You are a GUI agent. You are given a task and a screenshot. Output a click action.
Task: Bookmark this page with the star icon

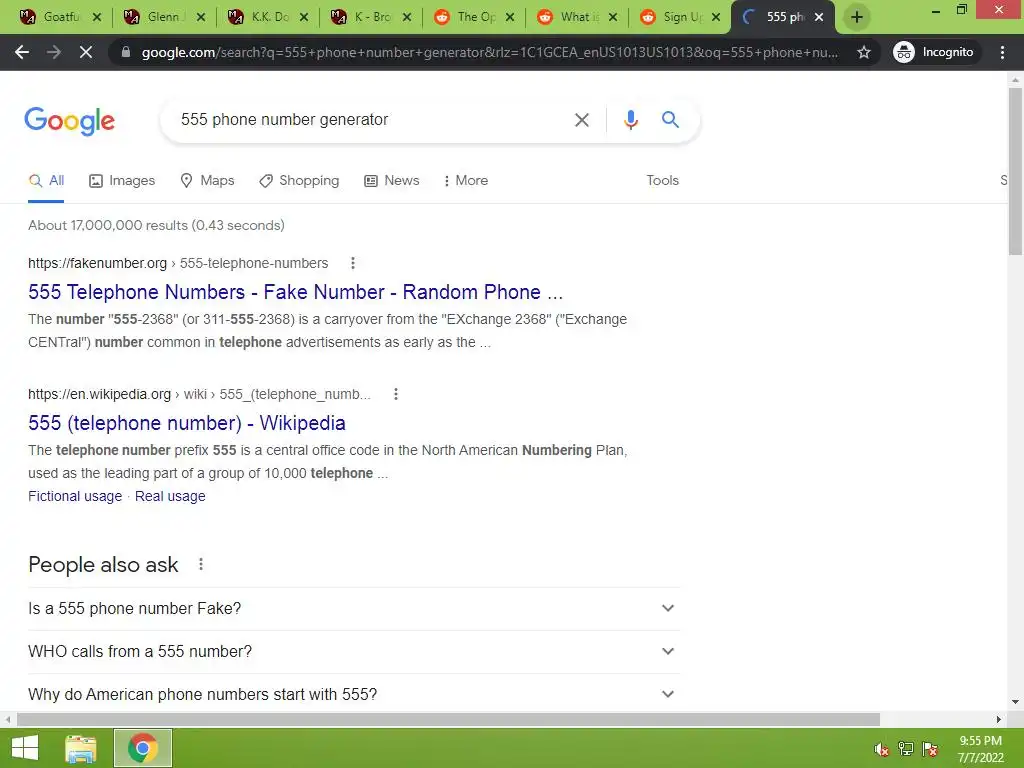coord(863,52)
